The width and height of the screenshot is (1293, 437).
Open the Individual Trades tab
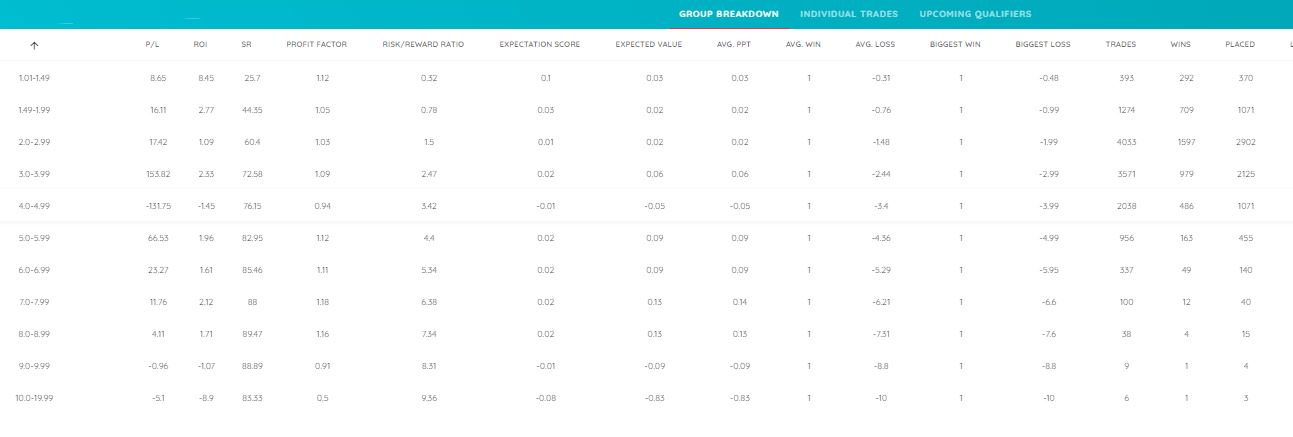[x=848, y=15]
